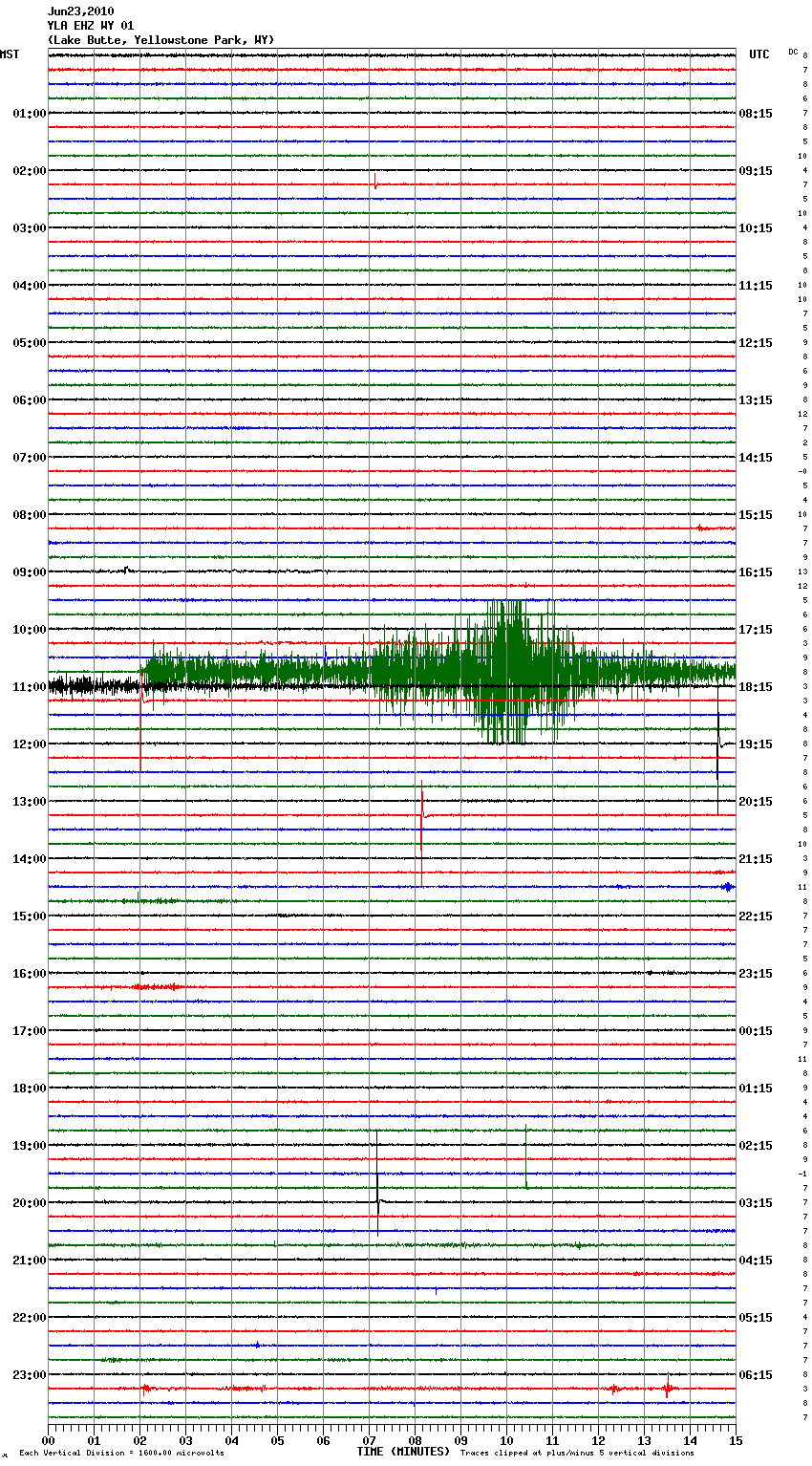Viewport: 812px width, 1466px height.
Task: Select the MST column header
Action: pos(10,54)
